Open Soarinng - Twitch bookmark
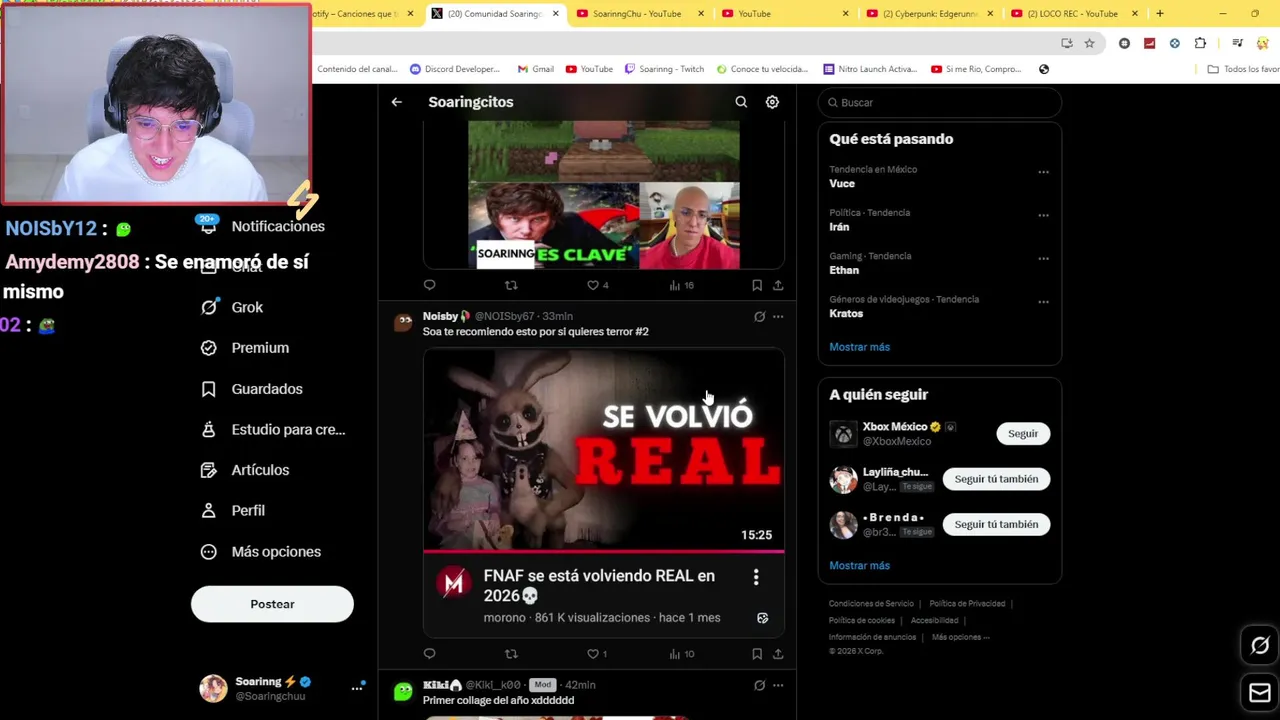 click(664, 69)
